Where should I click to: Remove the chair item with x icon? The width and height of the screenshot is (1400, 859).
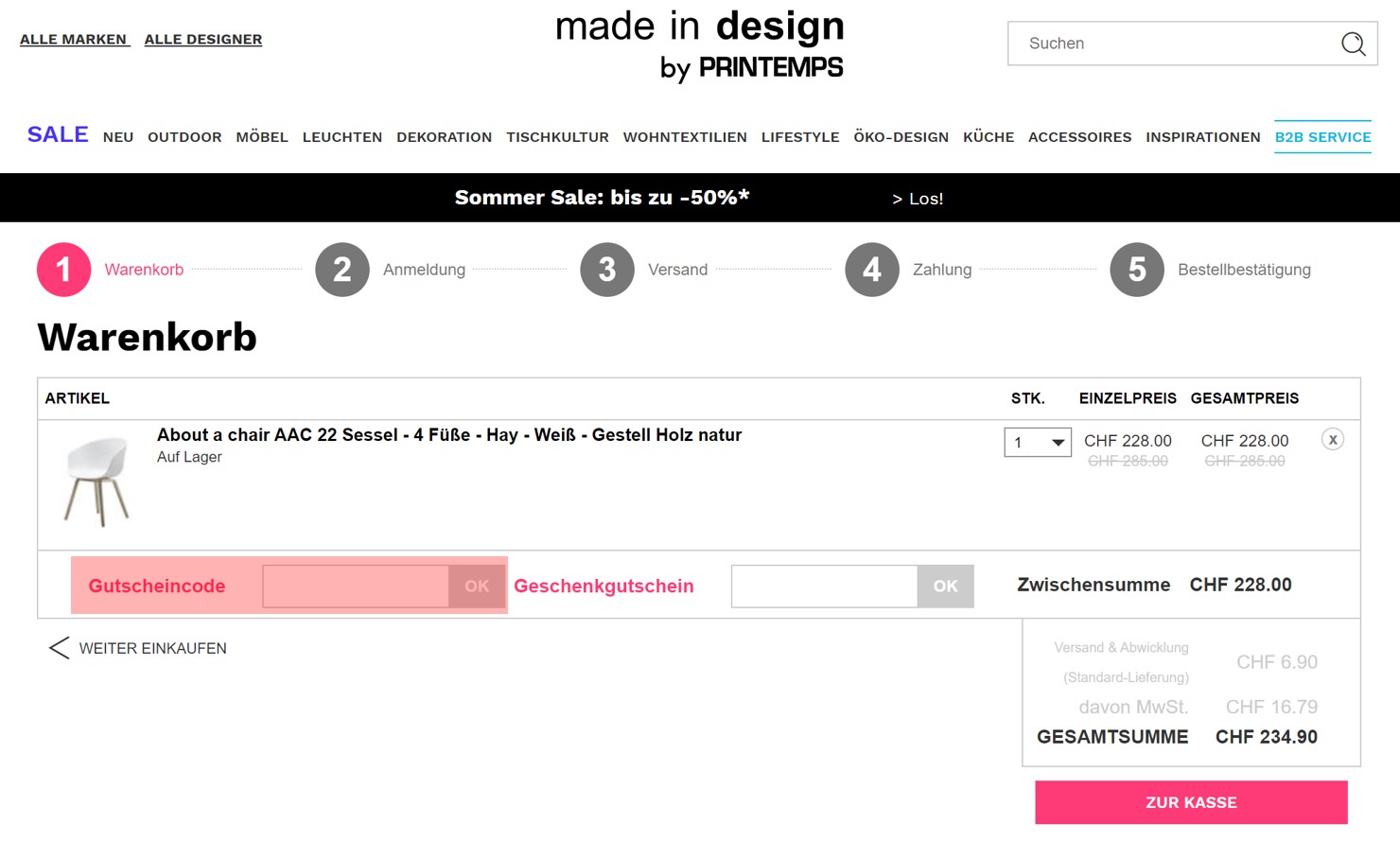(1333, 439)
